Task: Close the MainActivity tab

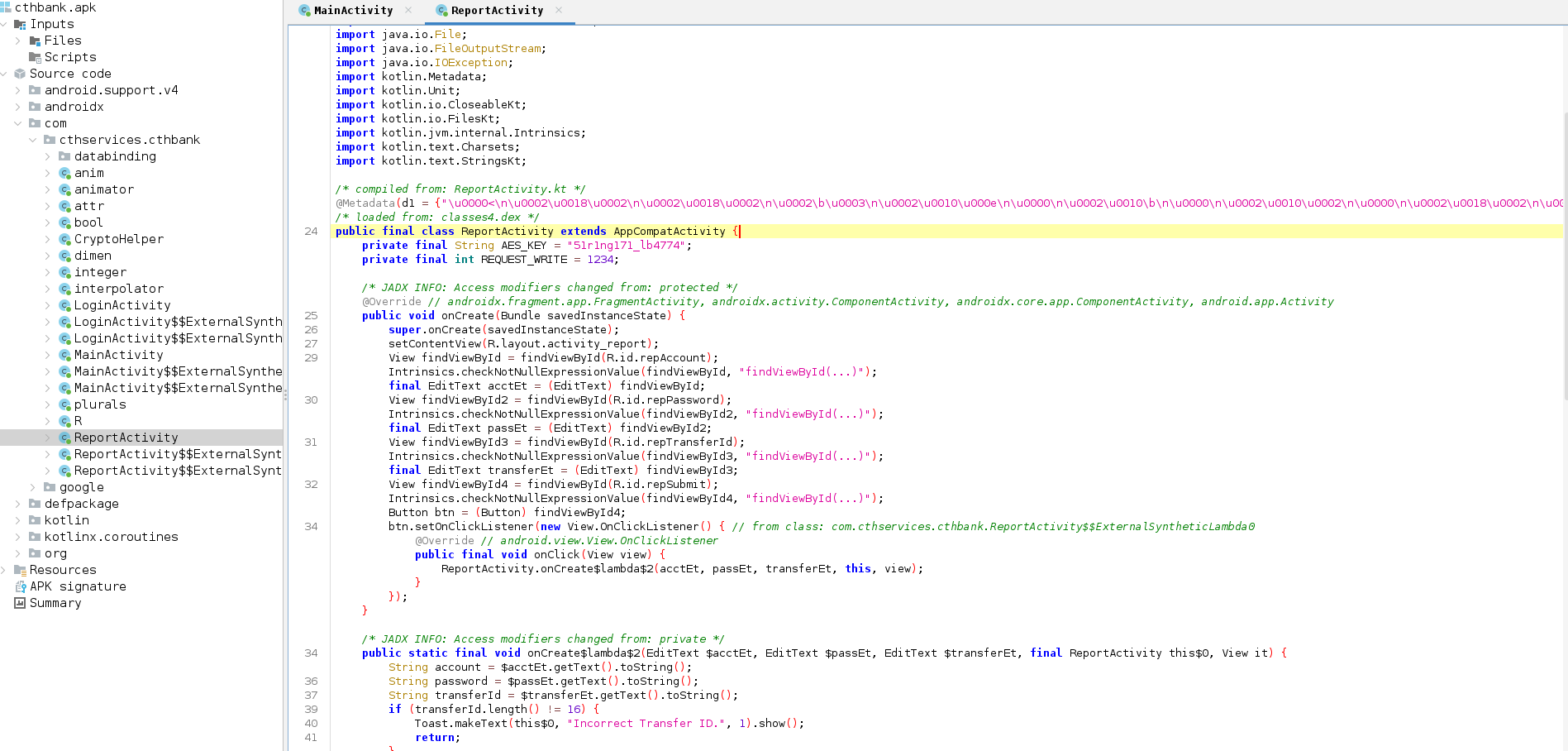Action: pyautogui.click(x=408, y=10)
